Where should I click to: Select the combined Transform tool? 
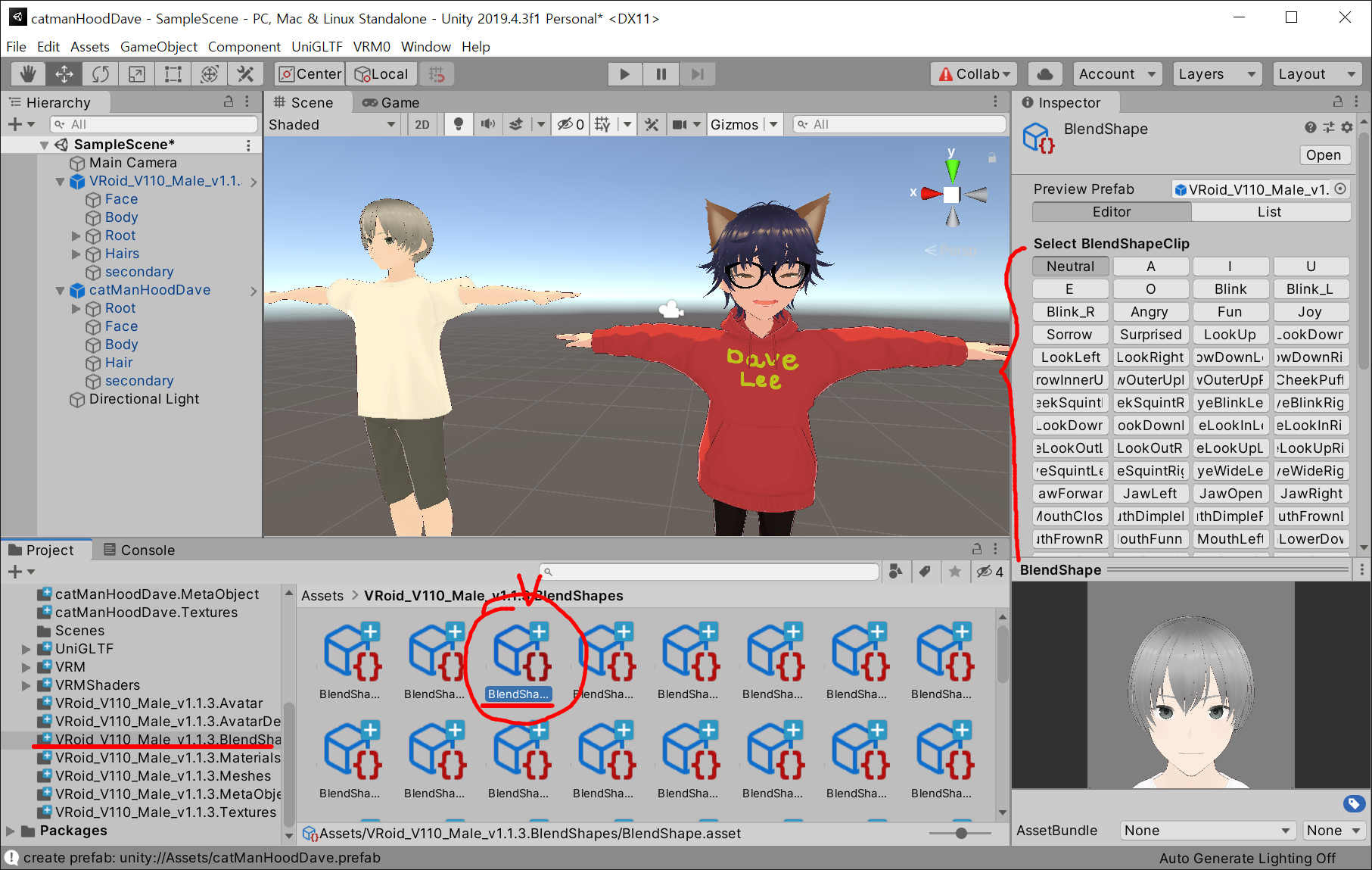point(210,74)
